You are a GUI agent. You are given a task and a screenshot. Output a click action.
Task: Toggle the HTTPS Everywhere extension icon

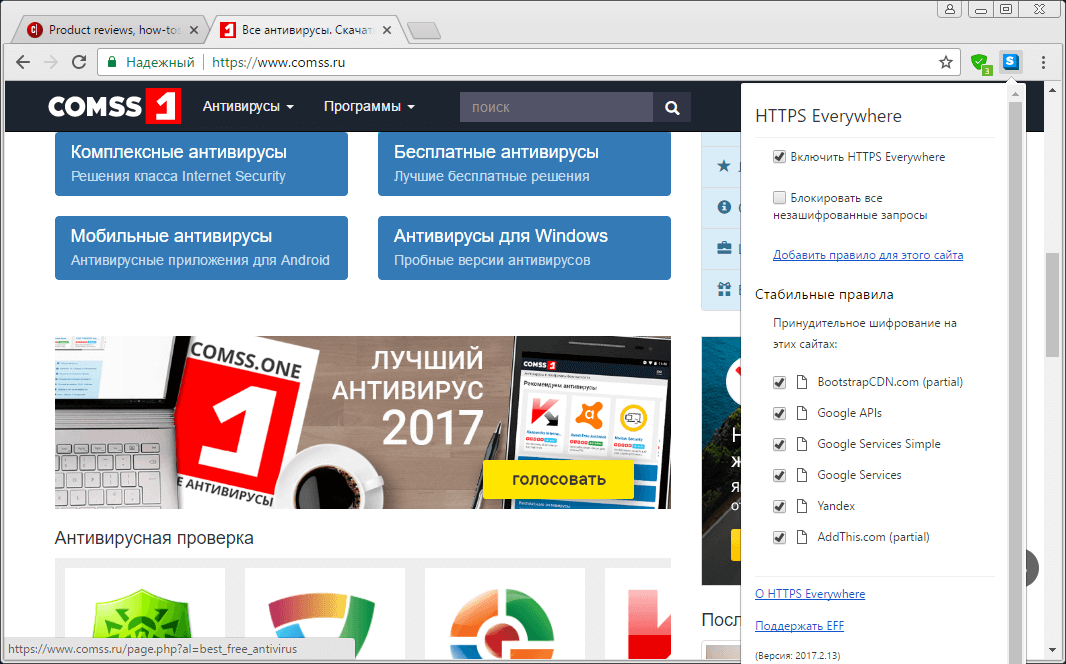click(1011, 63)
